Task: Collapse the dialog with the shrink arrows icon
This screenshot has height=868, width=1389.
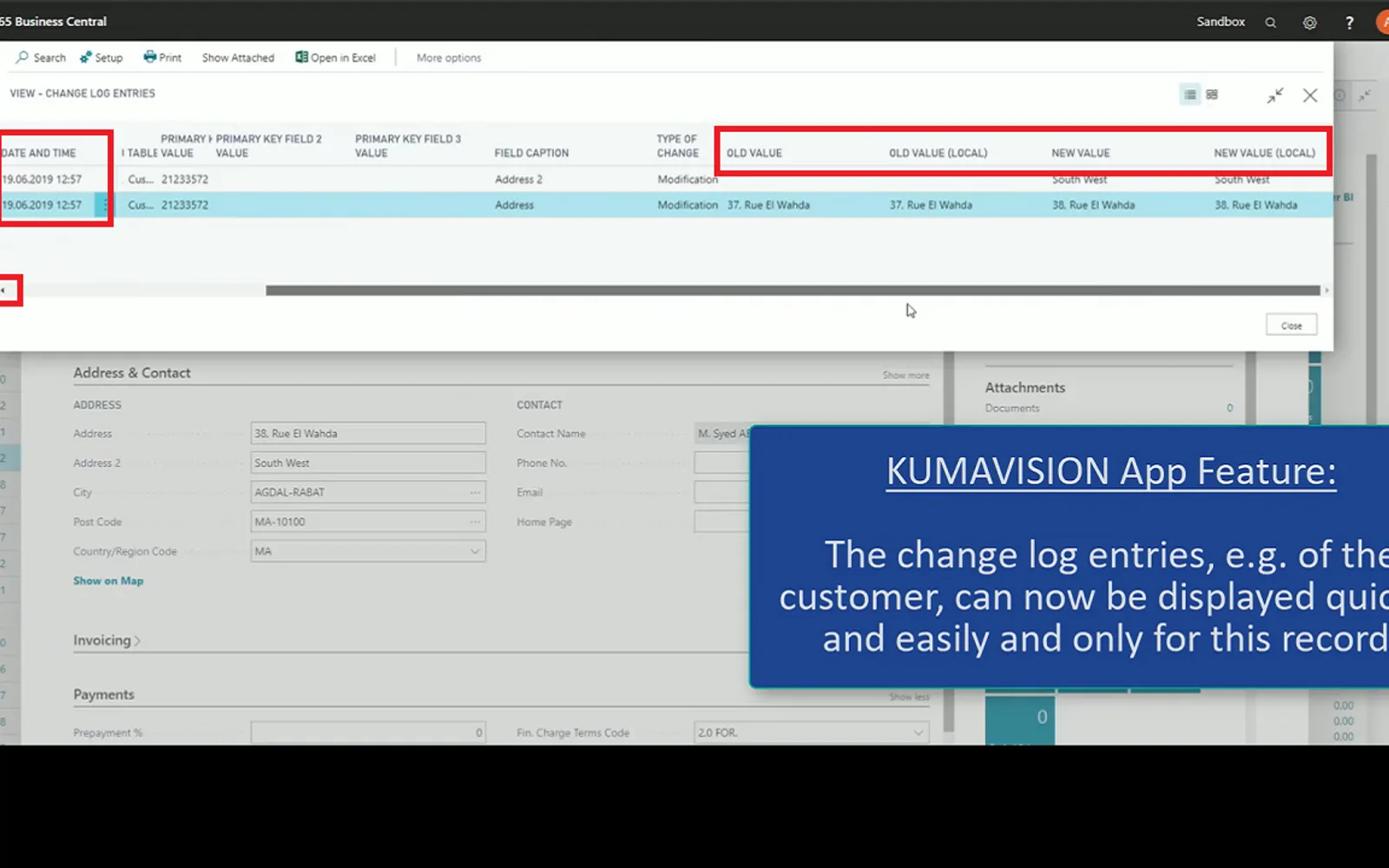Action: (x=1274, y=95)
